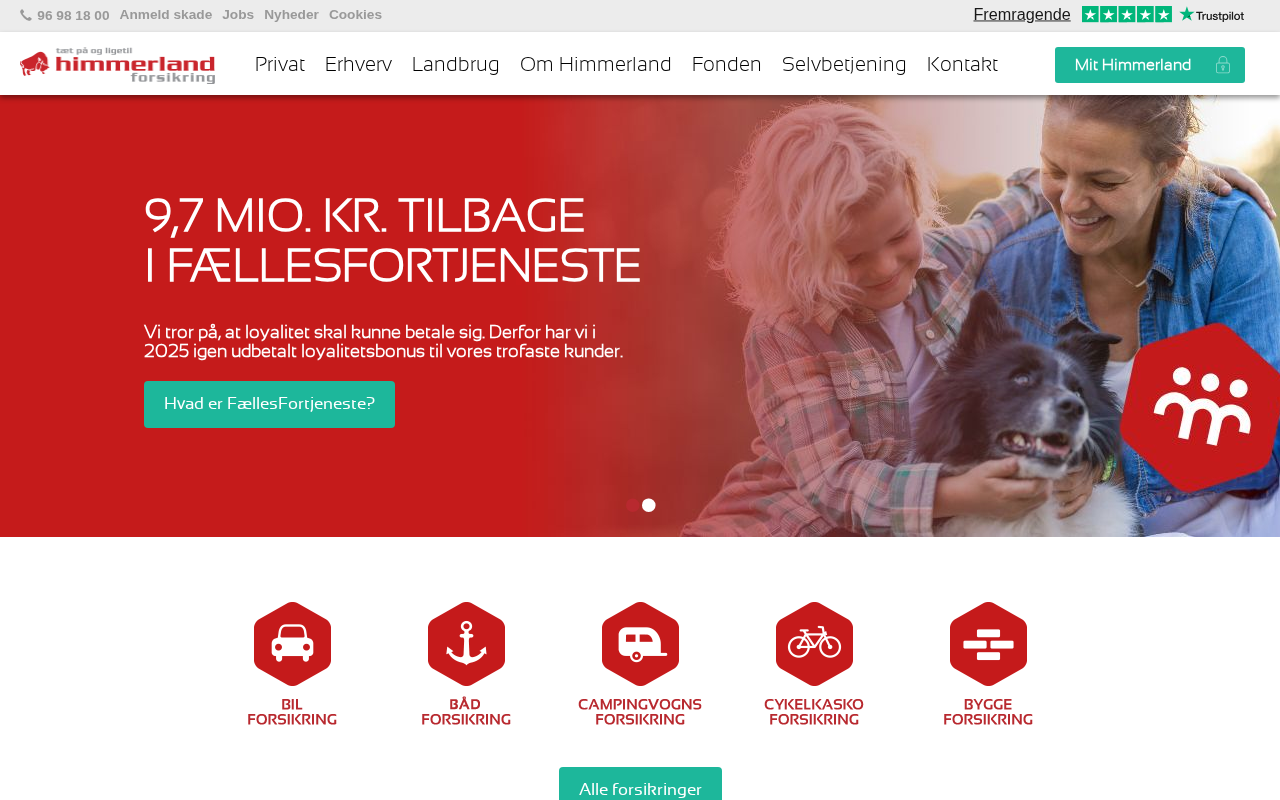Call the 96 98 18 00 phone link
The width and height of the screenshot is (1280, 800).
click(x=65, y=15)
